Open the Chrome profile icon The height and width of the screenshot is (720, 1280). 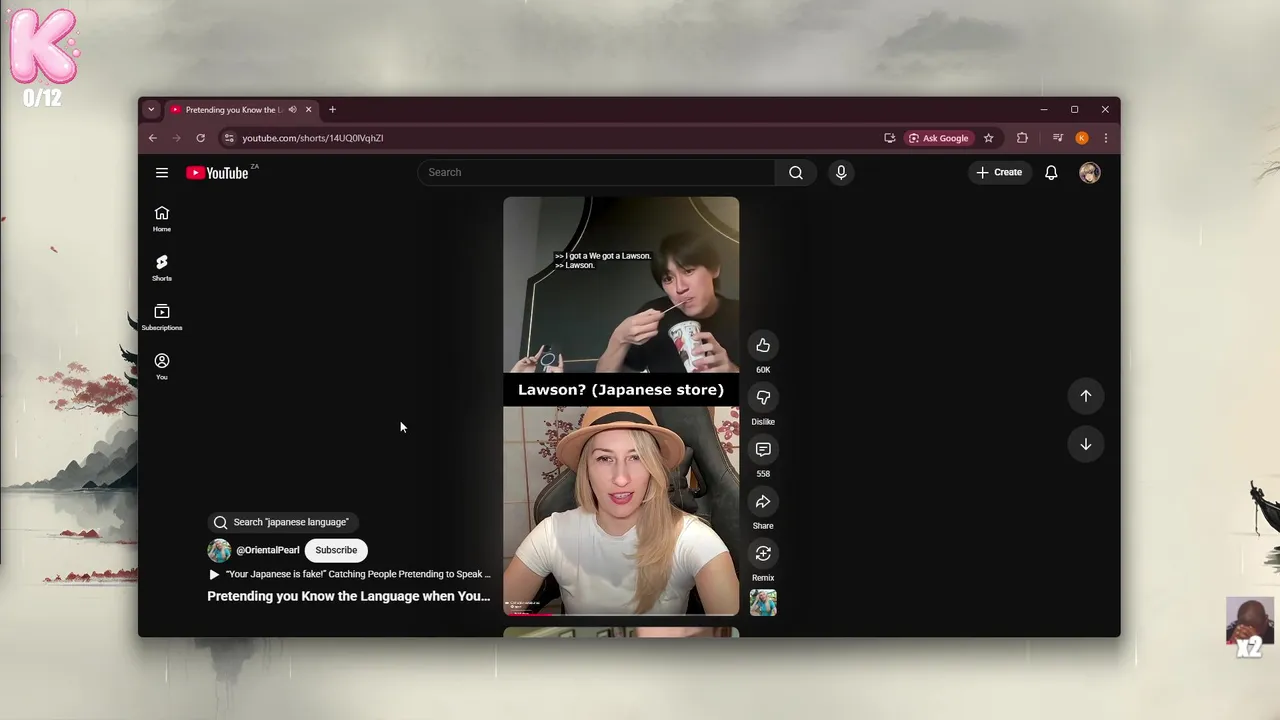(x=1082, y=138)
